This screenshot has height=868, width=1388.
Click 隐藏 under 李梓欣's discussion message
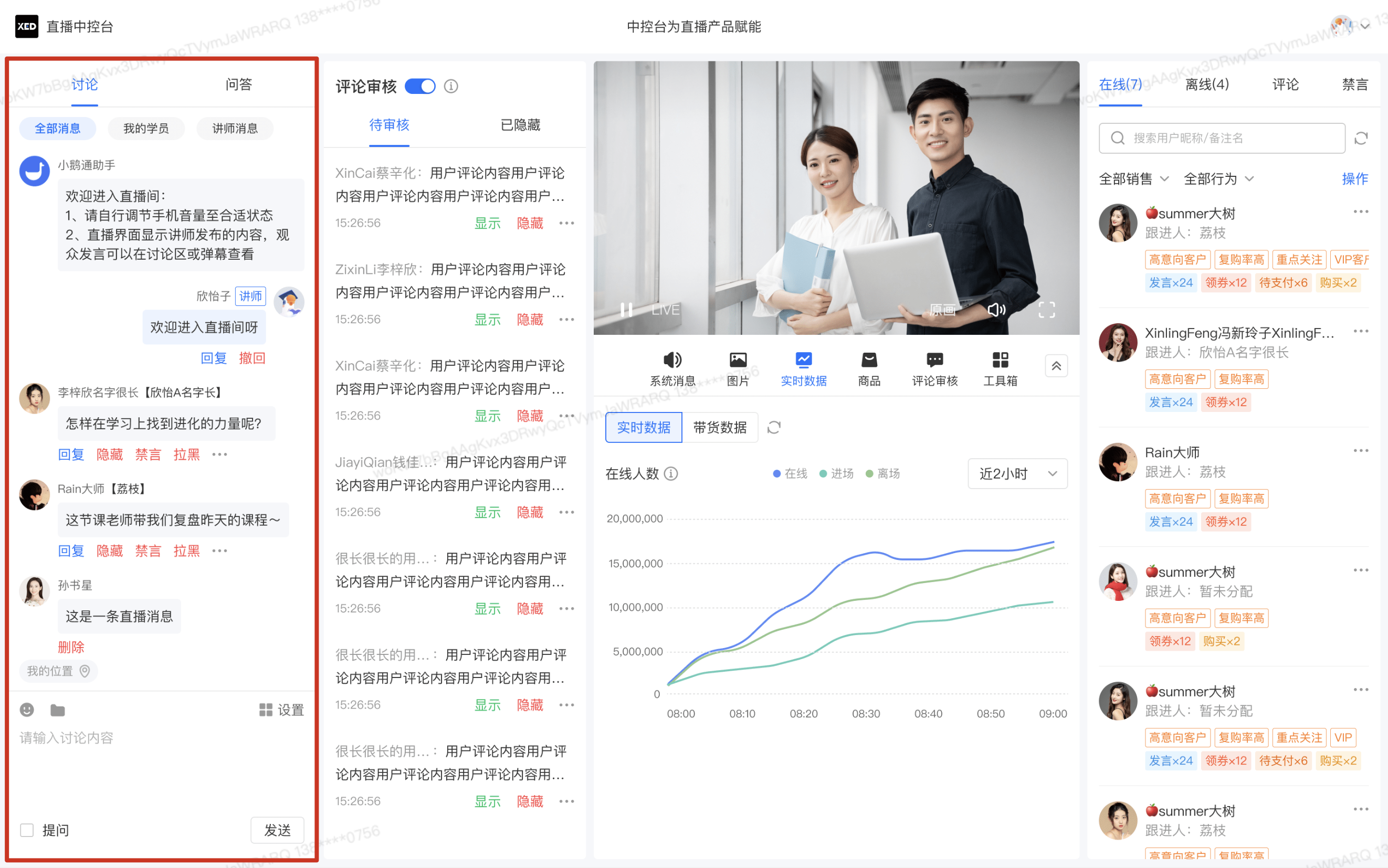(110, 454)
